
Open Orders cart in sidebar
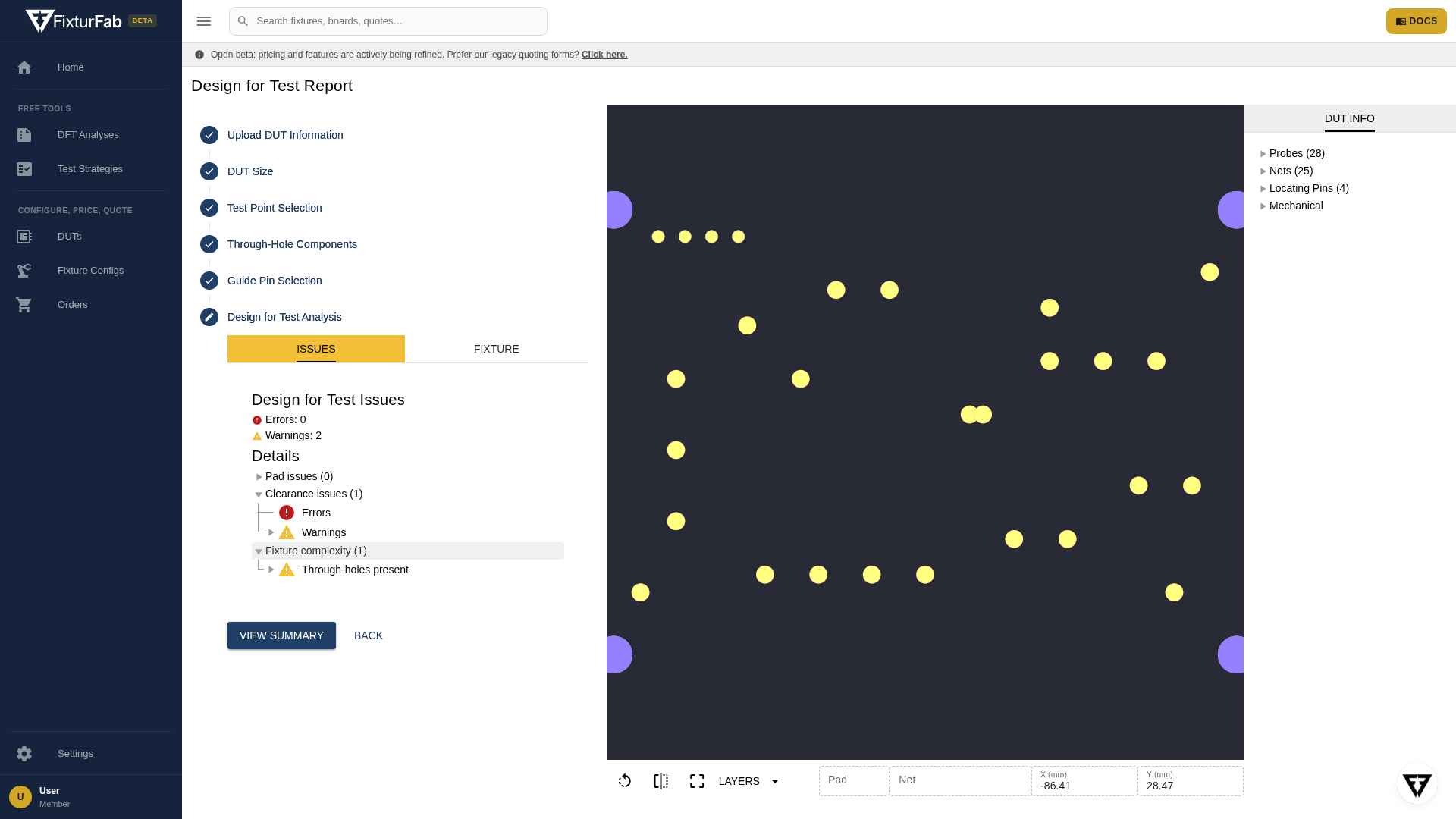pyautogui.click(x=91, y=305)
